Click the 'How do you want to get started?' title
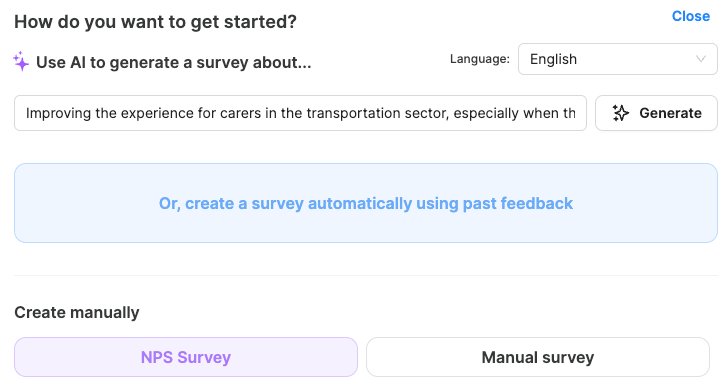Image resolution: width=722 pixels, height=390 pixels. click(155, 22)
